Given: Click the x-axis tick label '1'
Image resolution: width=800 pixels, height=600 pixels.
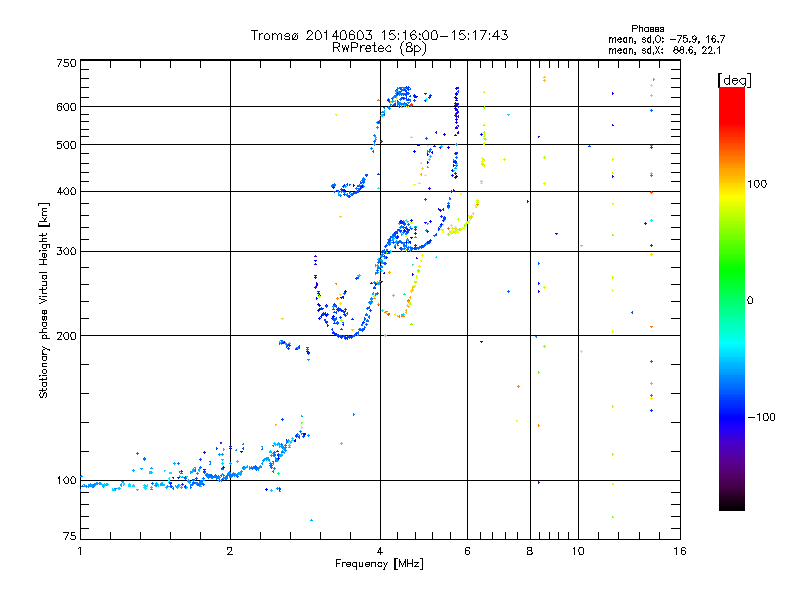Looking at the screenshot, I should (x=80, y=551).
